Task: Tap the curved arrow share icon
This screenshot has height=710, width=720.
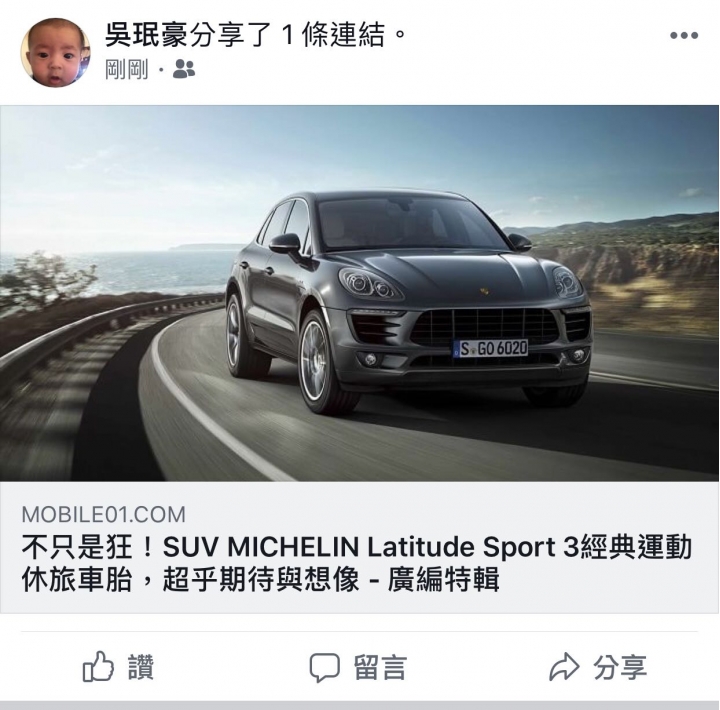Action: [x=564, y=667]
